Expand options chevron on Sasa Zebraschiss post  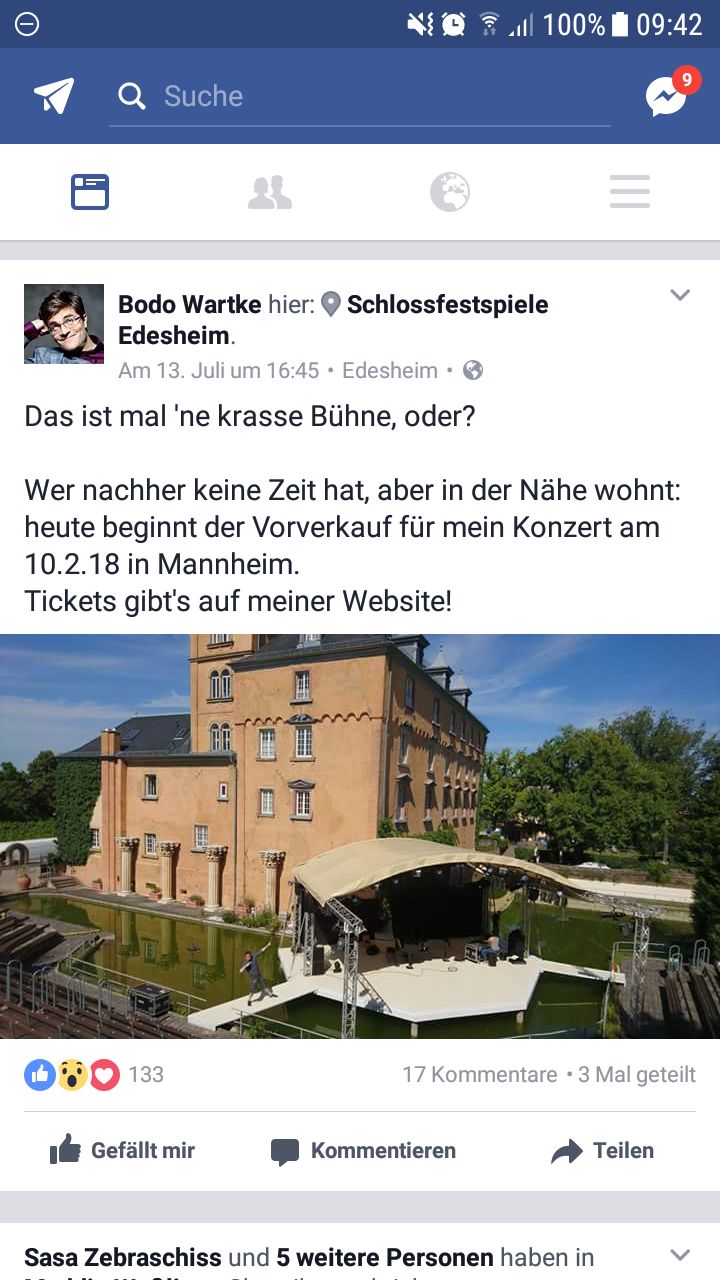pyautogui.click(x=680, y=1255)
